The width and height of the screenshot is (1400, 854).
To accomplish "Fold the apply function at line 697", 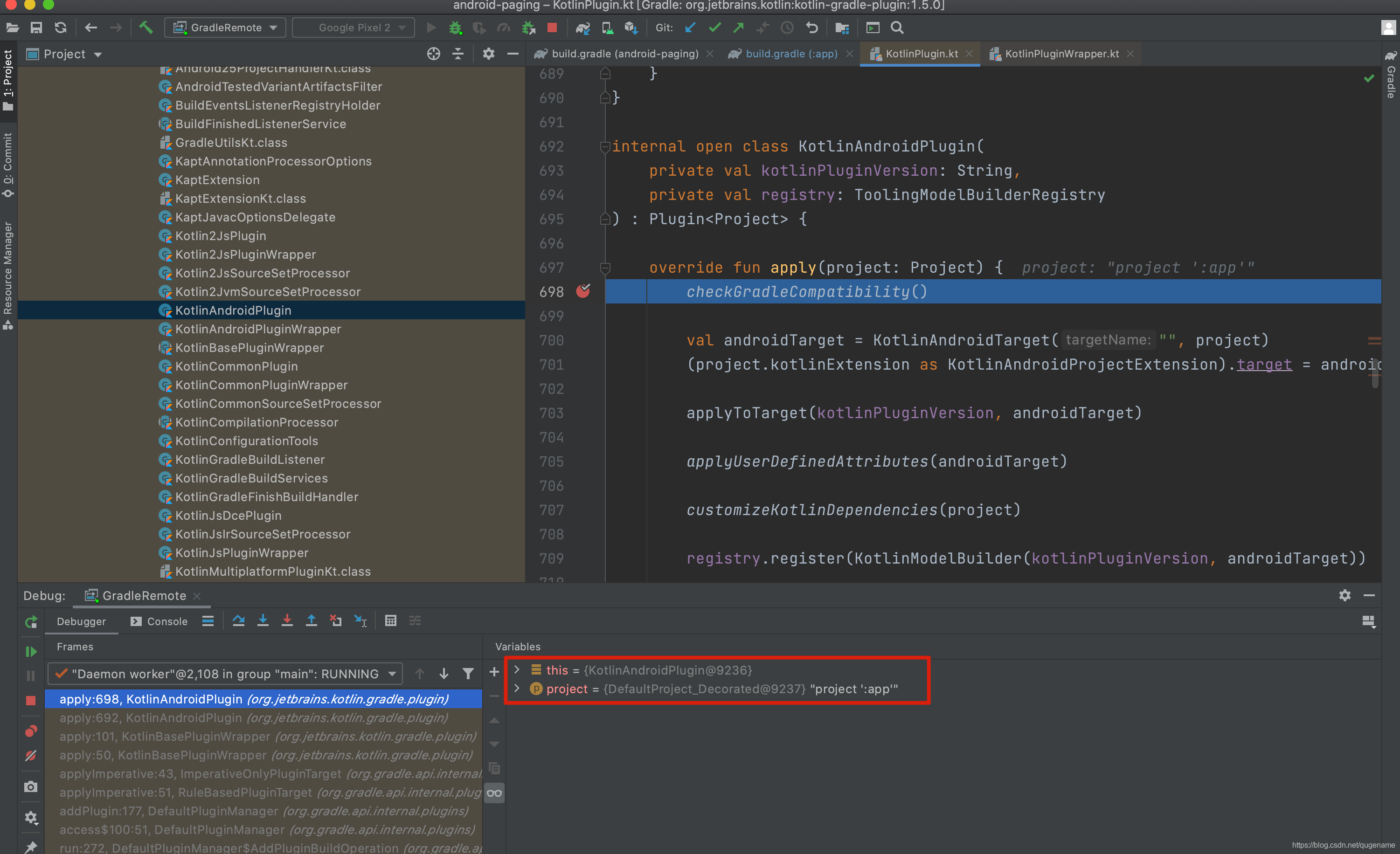I will point(605,268).
